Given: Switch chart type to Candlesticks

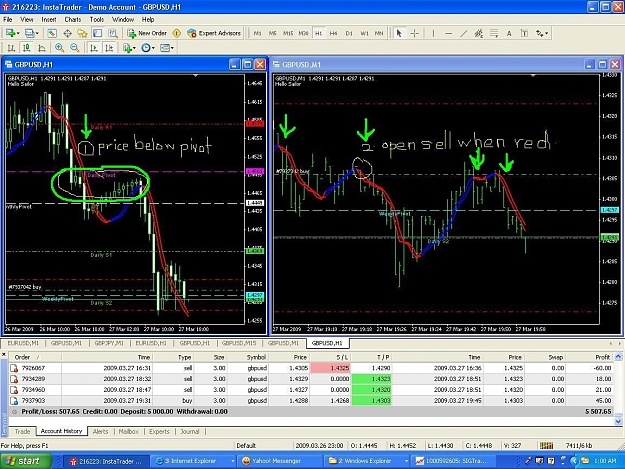Looking at the screenshot, I should [x=26, y=48].
